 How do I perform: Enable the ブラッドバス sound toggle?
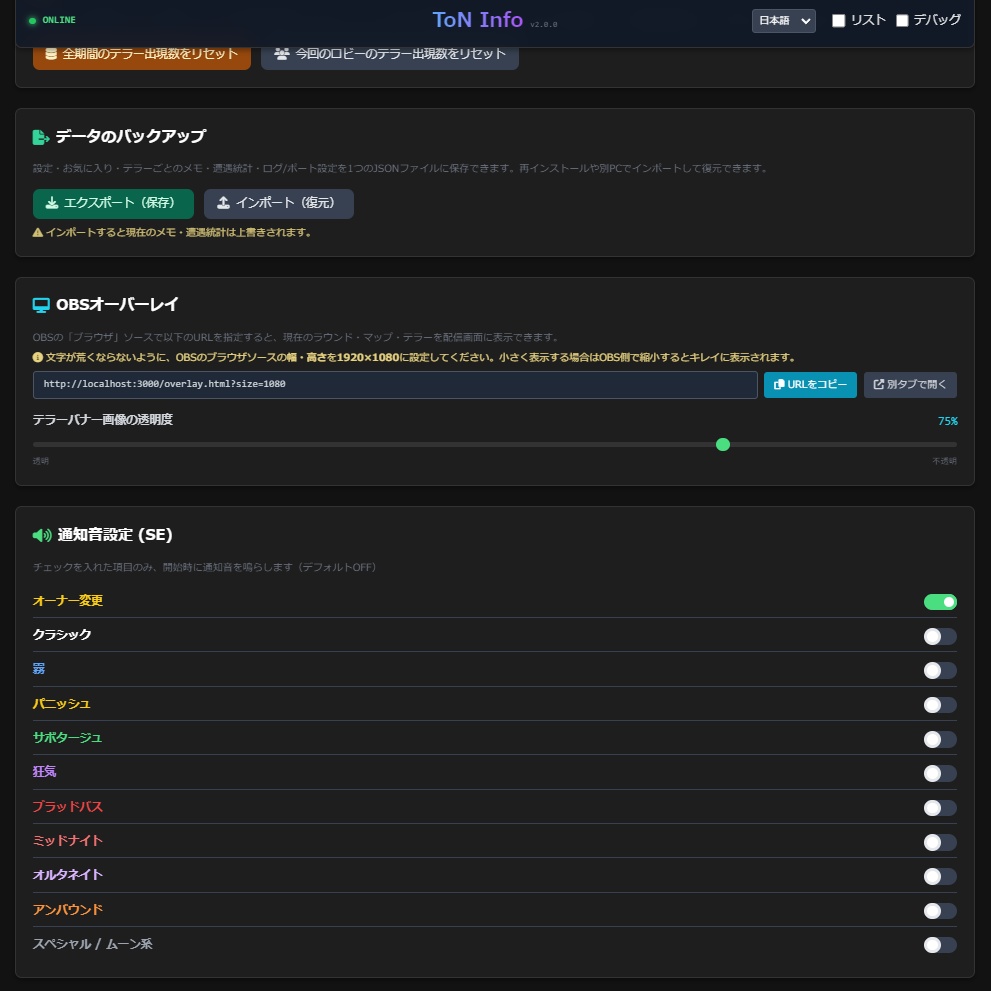[940, 808]
